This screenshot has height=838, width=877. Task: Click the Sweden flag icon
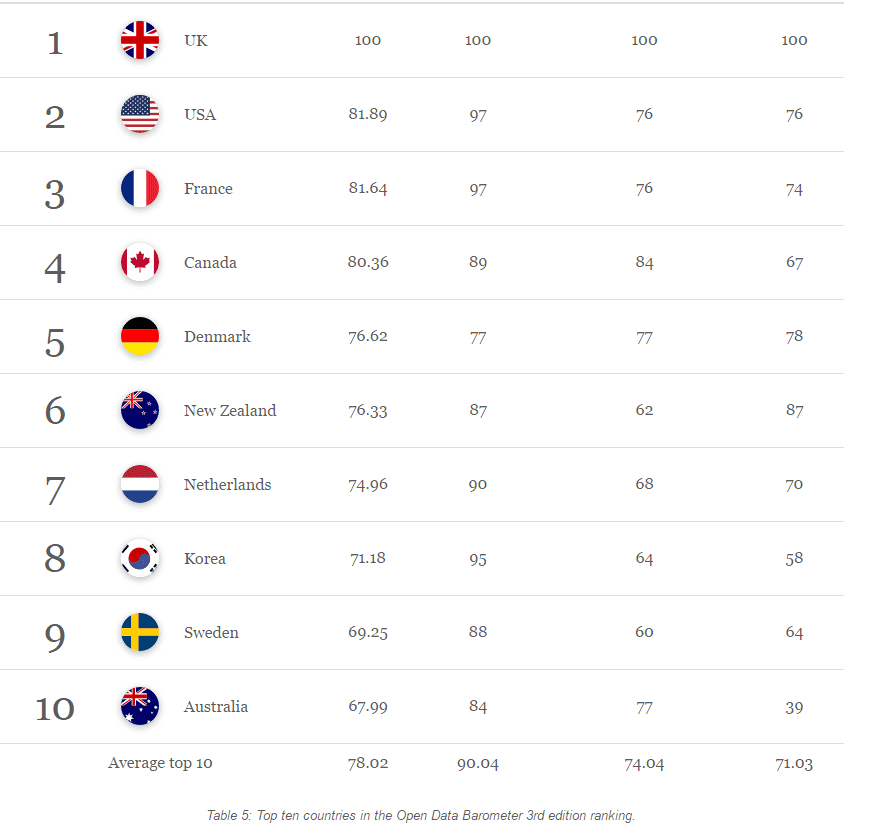[140, 633]
